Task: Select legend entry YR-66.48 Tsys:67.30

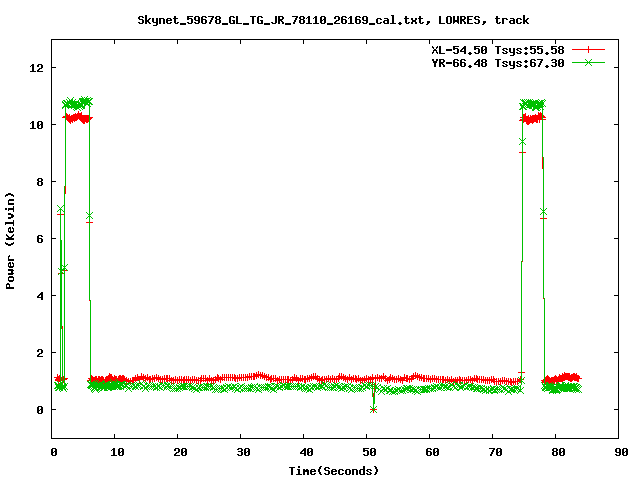Action: [498, 63]
